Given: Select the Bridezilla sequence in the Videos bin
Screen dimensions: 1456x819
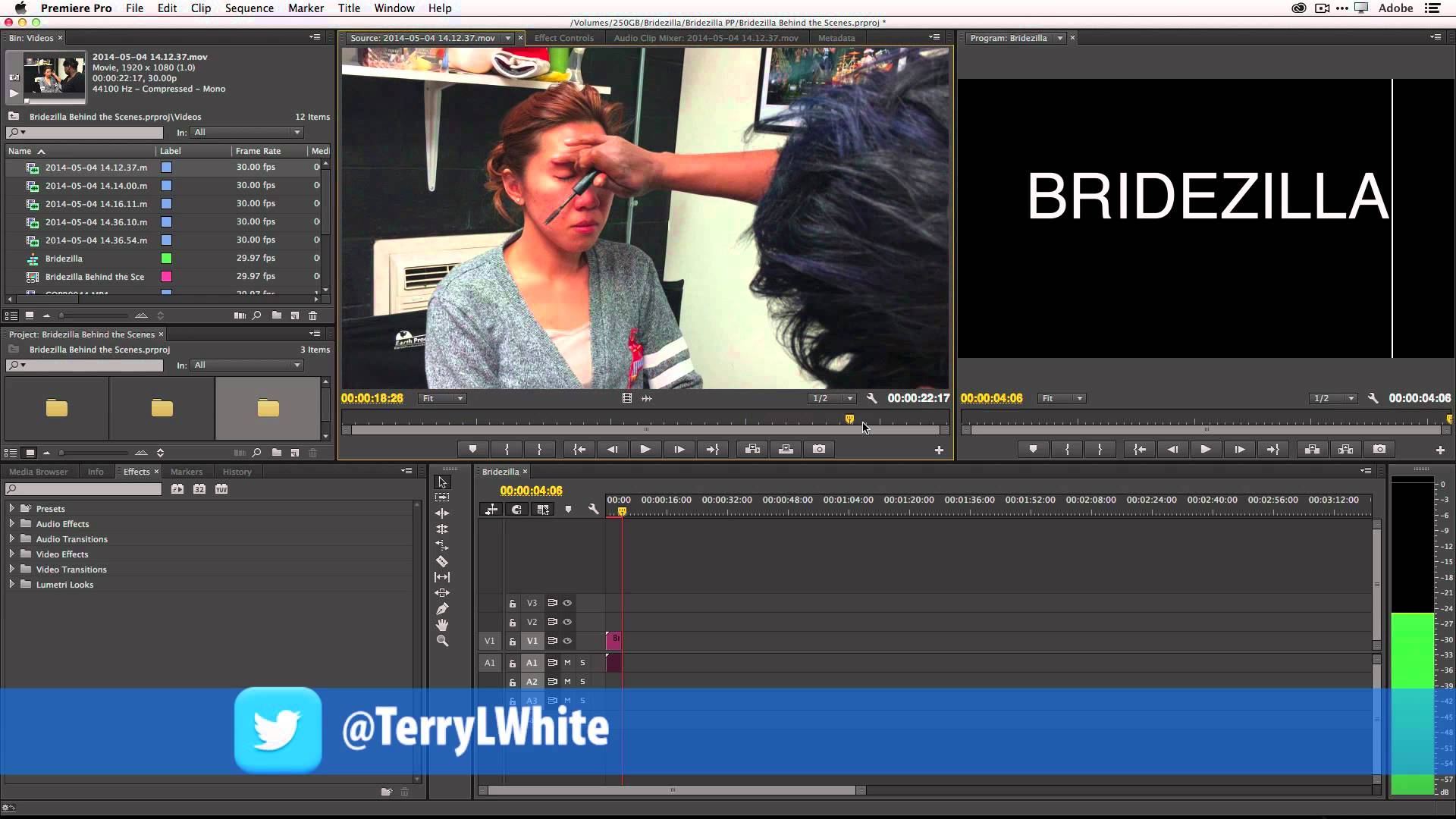Looking at the screenshot, I should [64, 258].
